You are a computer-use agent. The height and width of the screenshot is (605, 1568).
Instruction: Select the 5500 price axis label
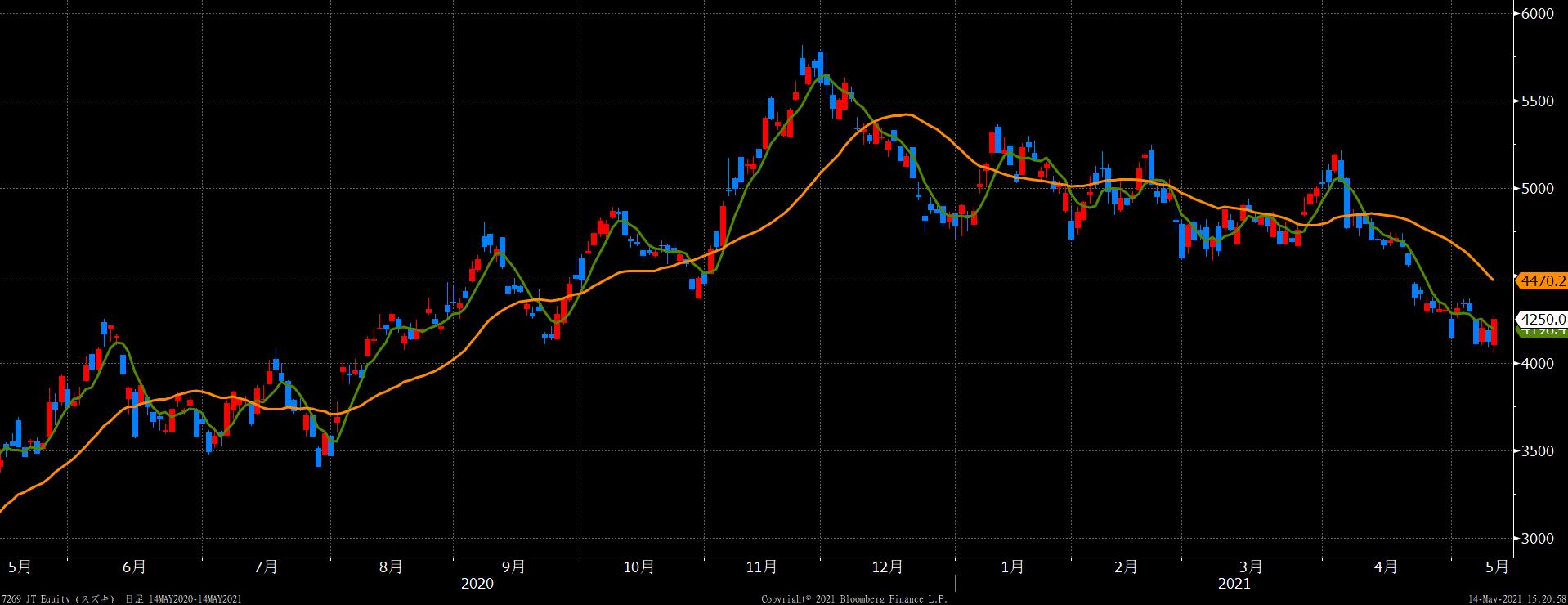point(1538,101)
